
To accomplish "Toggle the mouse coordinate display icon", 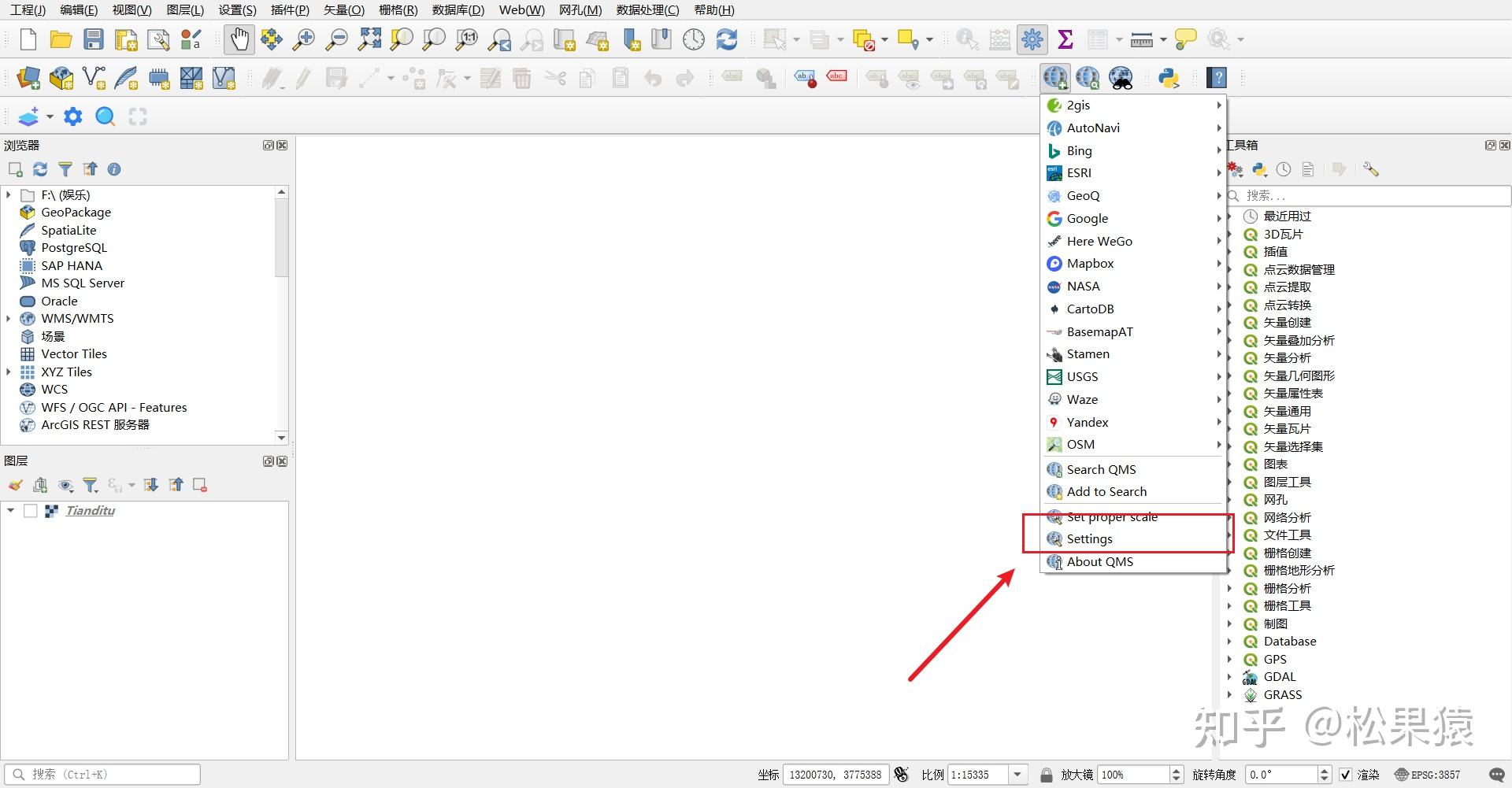I will tap(902, 775).
